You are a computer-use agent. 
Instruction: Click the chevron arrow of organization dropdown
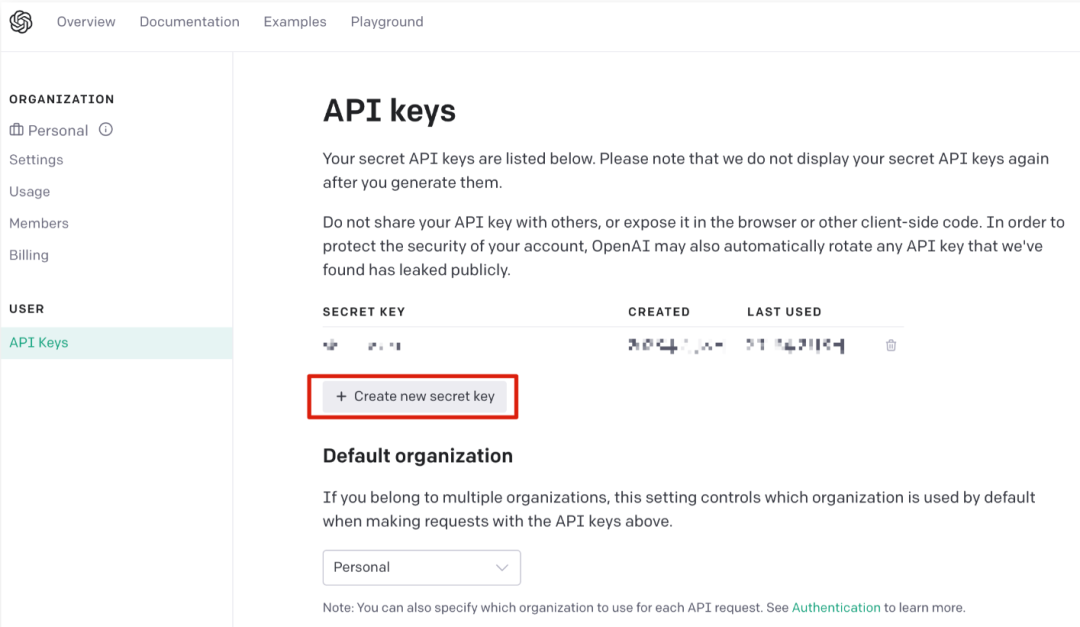click(502, 567)
